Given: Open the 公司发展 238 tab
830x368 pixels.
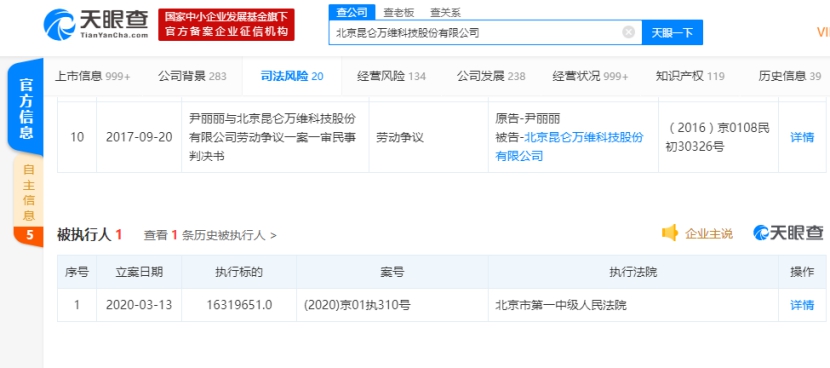Looking at the screenshot, I should pyautogui.click(x=491, y=76).
